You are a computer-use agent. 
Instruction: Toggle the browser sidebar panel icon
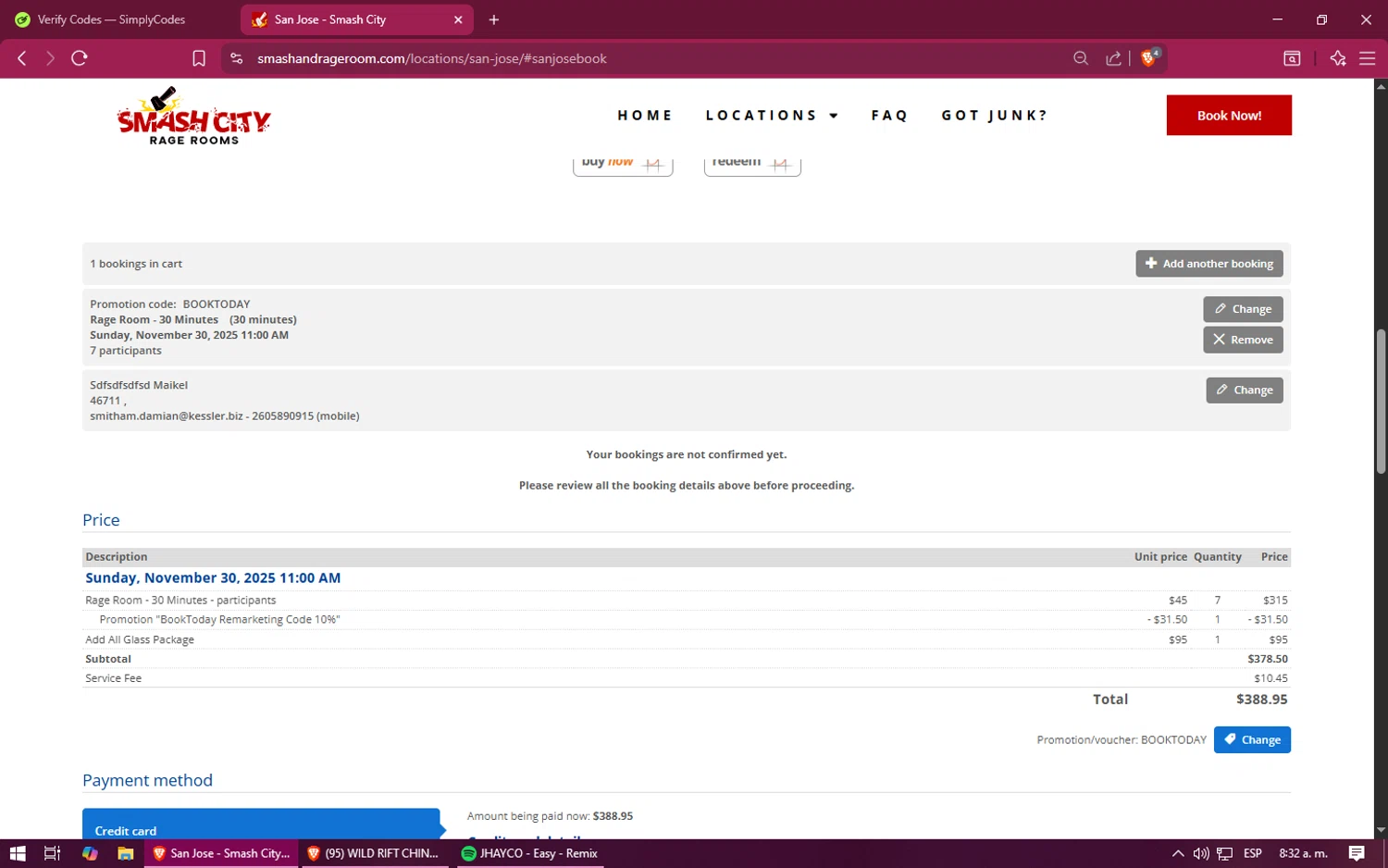click(1293, 58)
